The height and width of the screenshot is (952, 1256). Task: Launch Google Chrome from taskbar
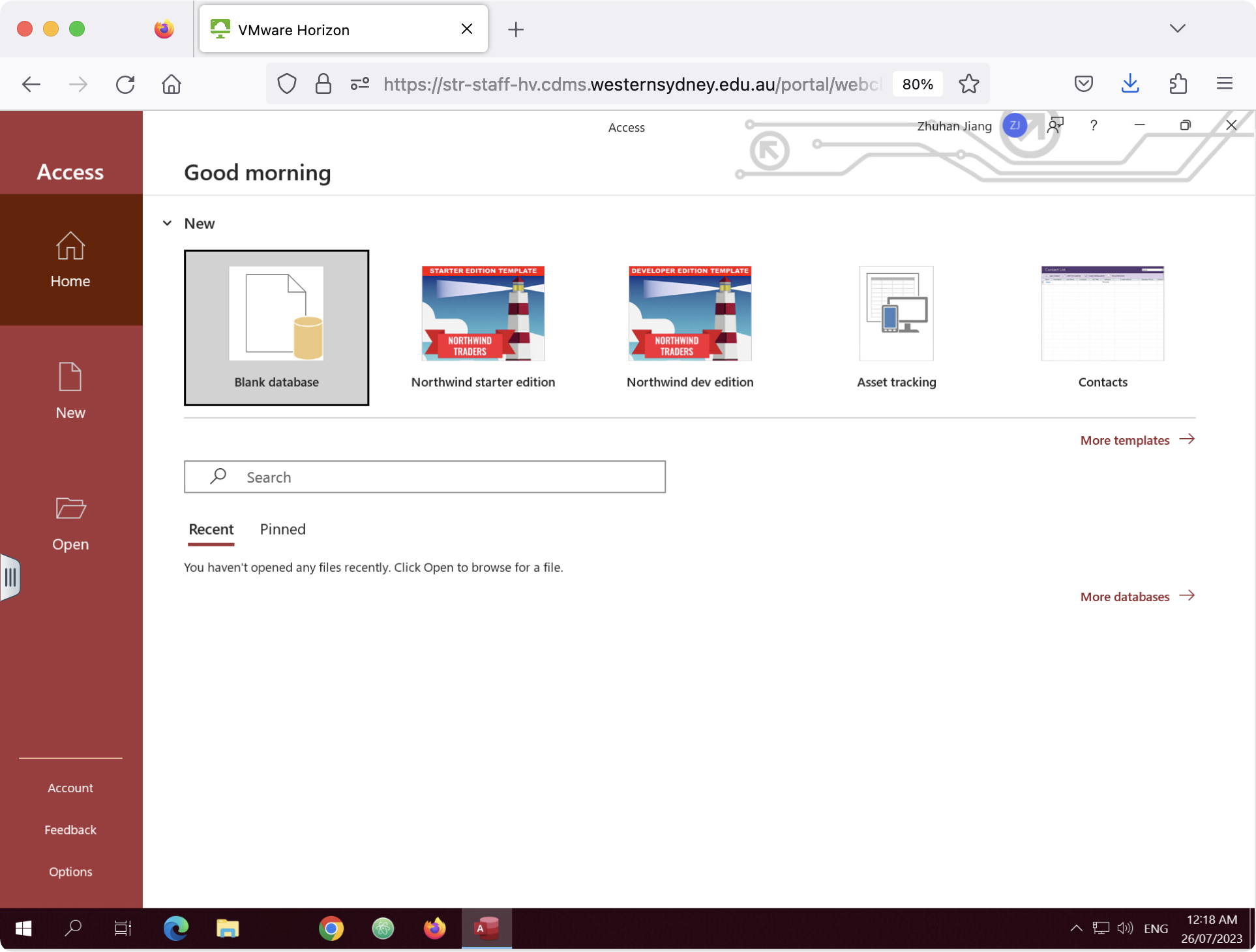click(x=331, y=928)
